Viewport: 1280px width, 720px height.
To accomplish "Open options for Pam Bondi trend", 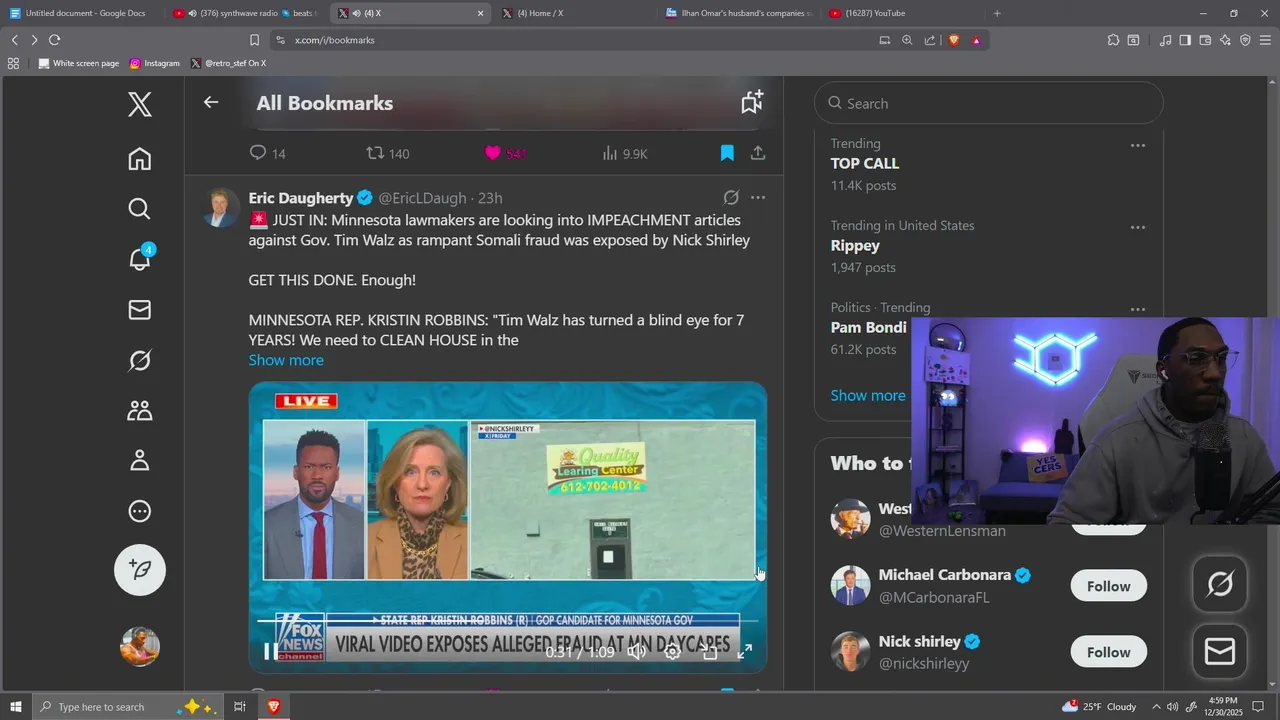I will pyautogui.click(x=1138, y=309).
